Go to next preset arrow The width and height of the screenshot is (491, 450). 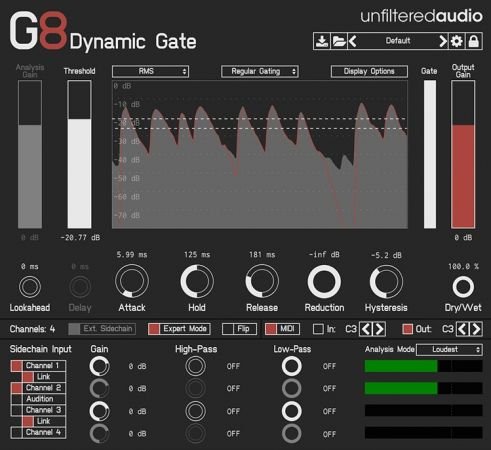(x=443, y=41)
